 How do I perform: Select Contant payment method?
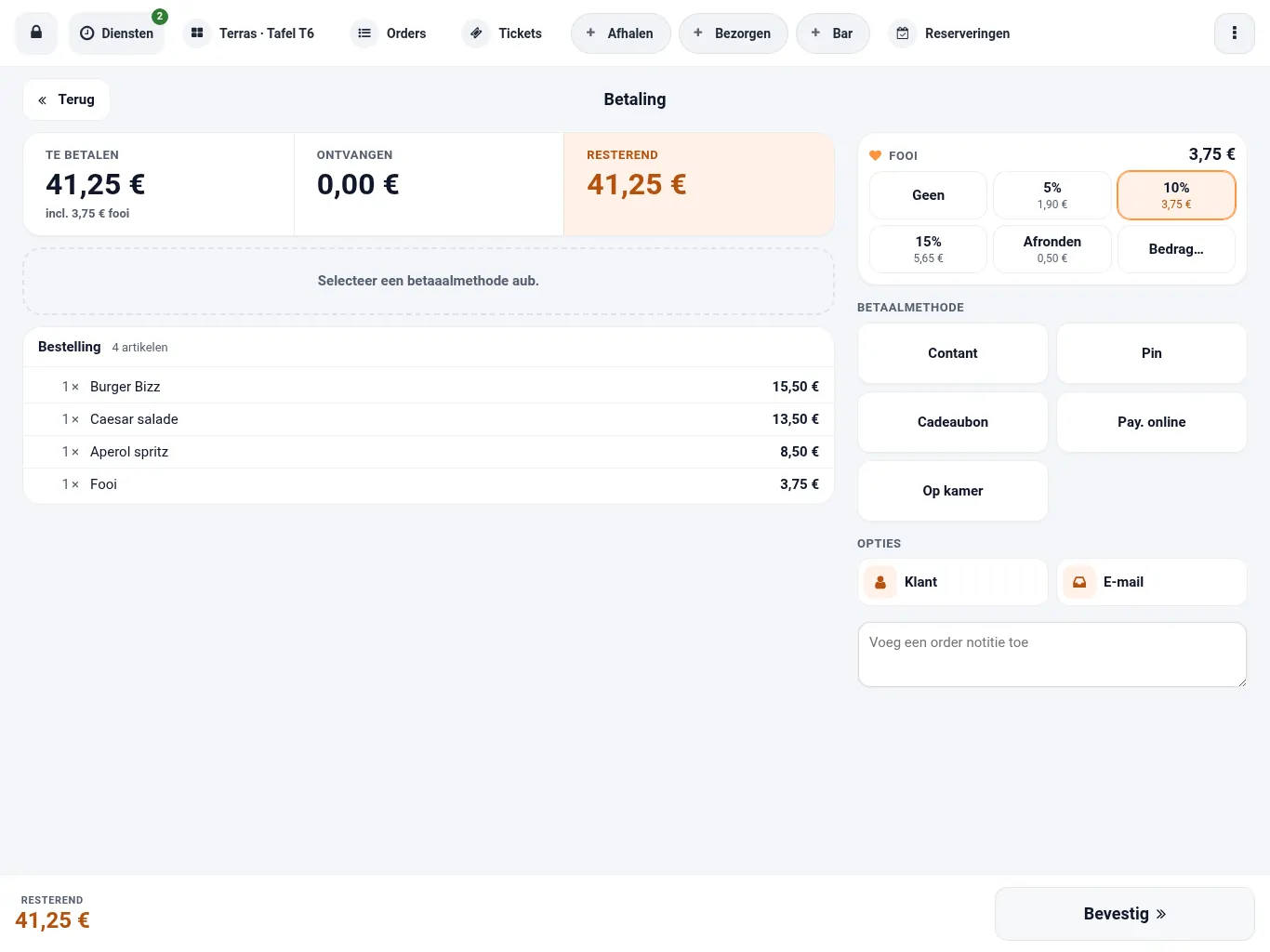953,353
